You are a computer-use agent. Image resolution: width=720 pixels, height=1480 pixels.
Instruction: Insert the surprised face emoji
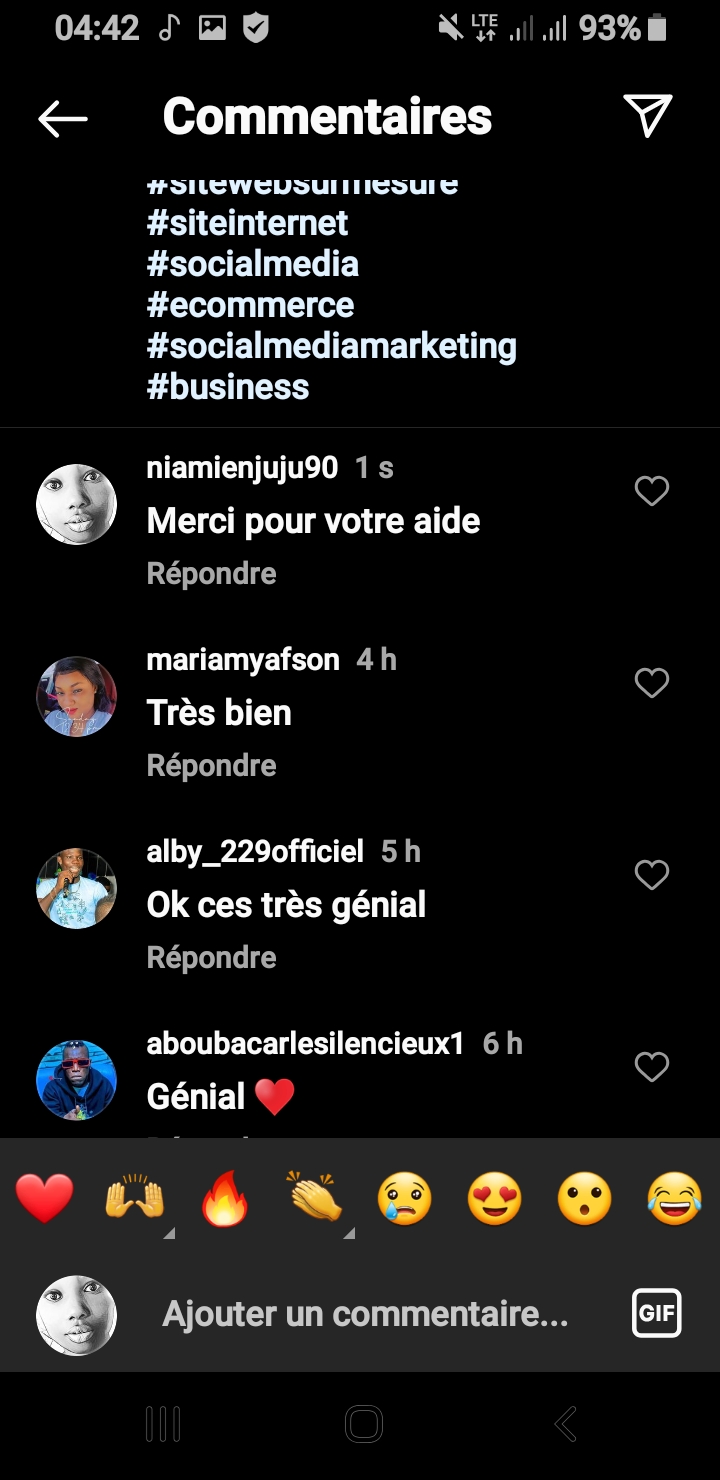(x=584, y=1200)
